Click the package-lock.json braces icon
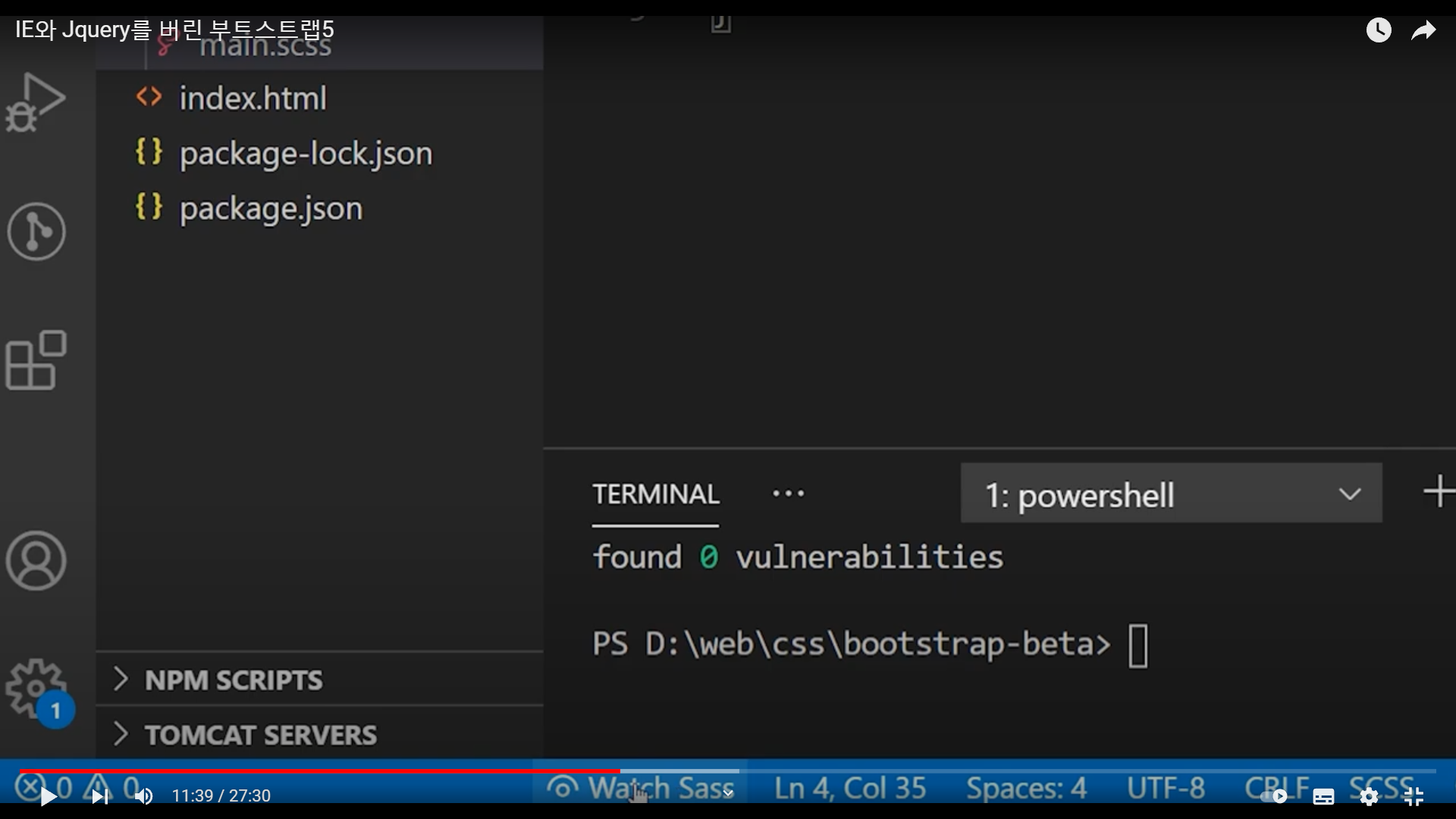Image resolution: width=1456 pixels, height=819 pixels. click(x=149, y=152)
